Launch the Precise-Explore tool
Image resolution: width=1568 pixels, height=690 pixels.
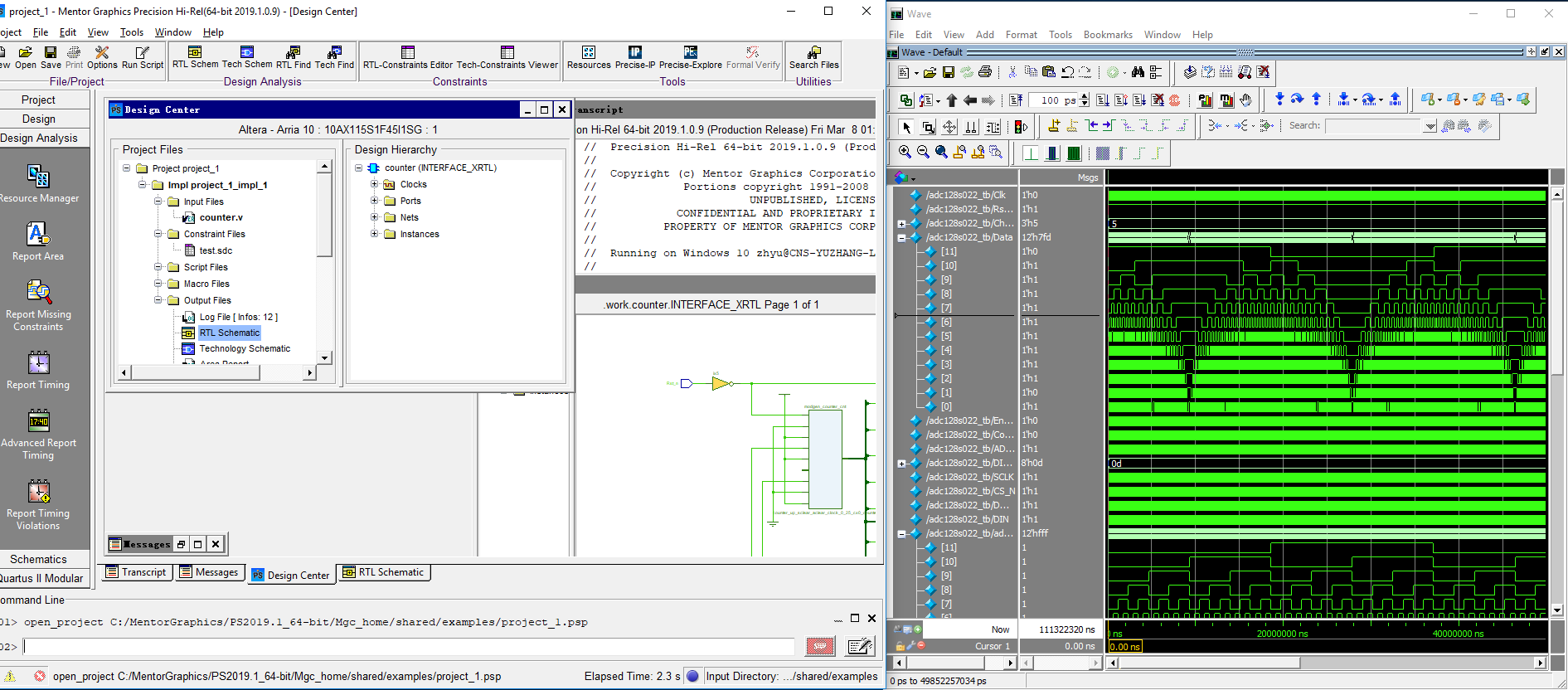[691, 57]
